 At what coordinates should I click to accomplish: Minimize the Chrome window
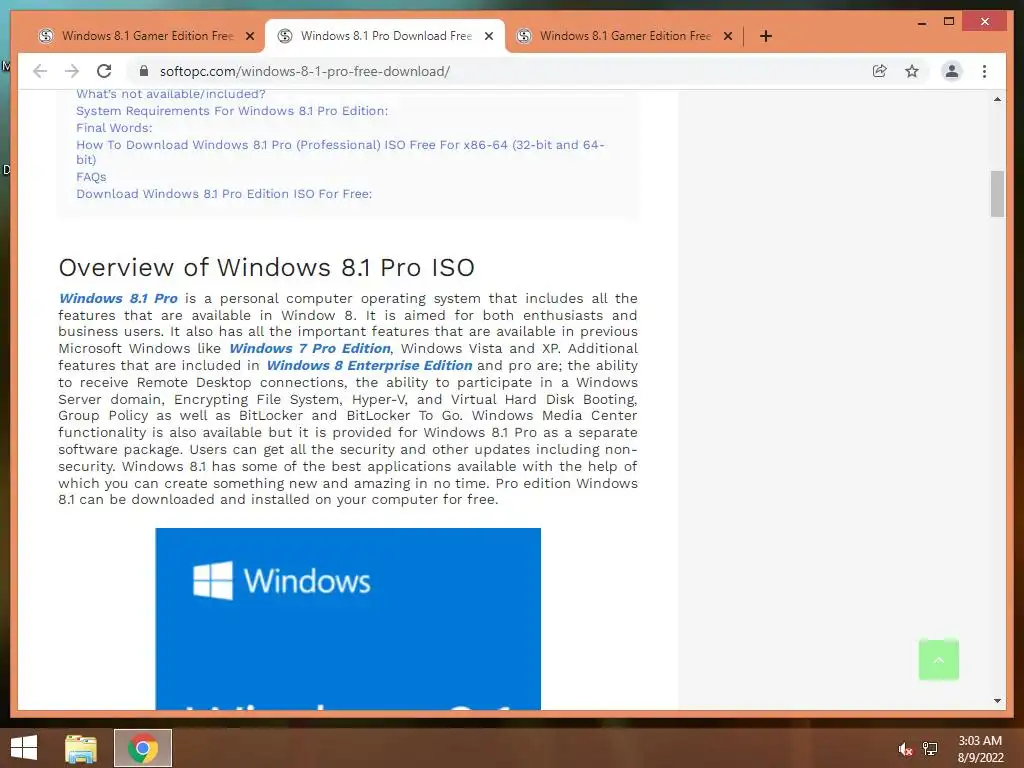tap(921, 22)
